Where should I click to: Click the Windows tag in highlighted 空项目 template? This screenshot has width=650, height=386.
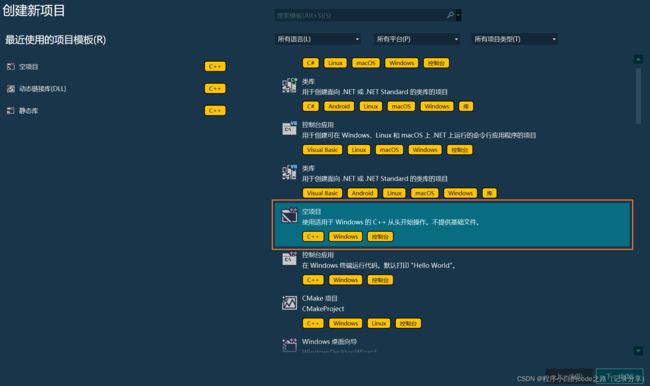pos(345,236)
